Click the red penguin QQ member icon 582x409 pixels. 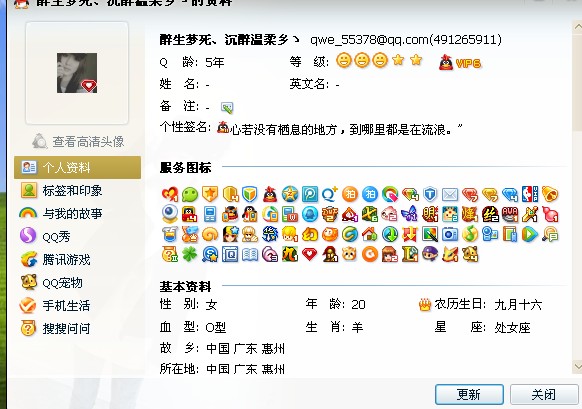270,194
